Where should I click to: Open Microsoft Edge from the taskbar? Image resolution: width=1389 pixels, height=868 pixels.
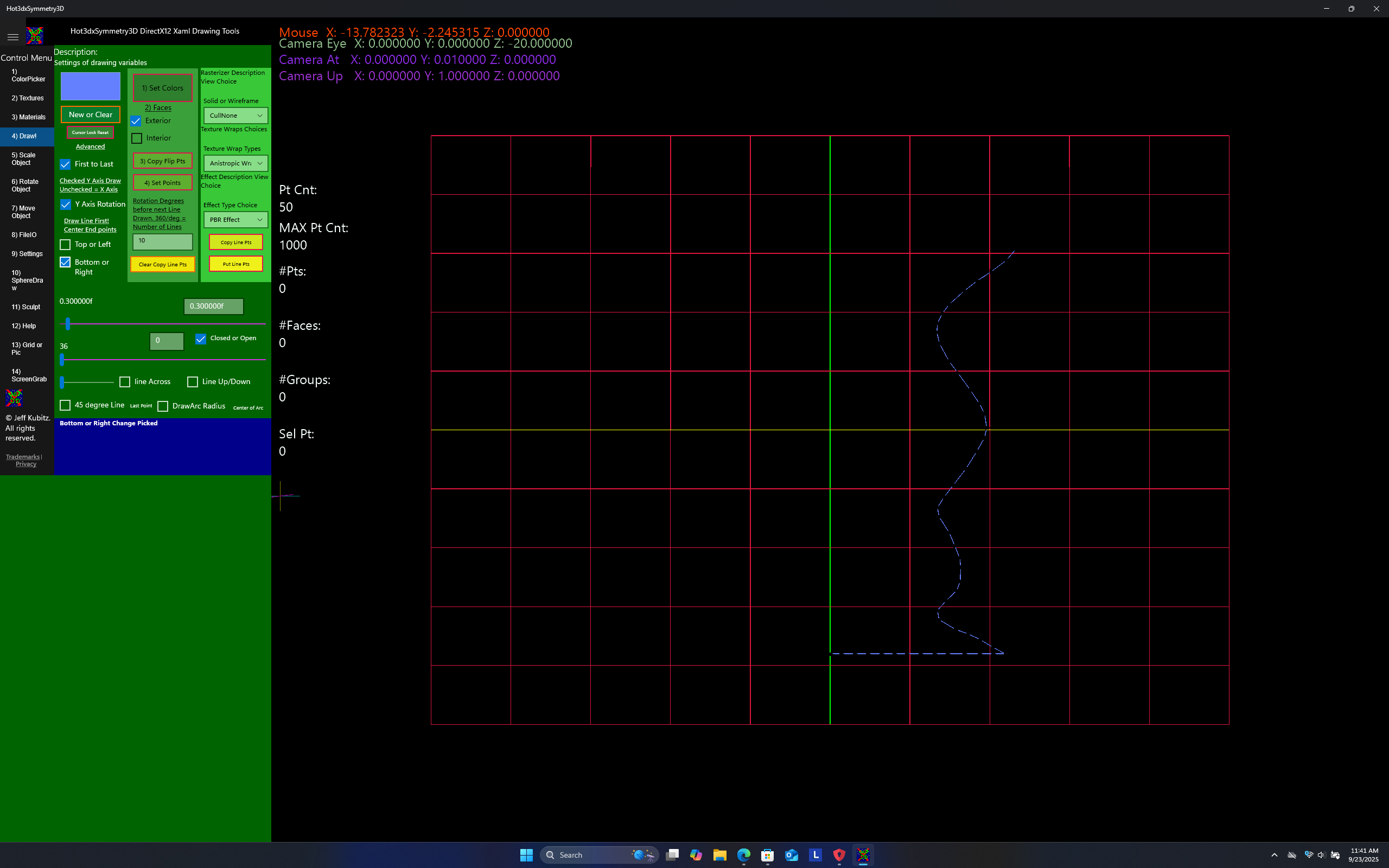pyautogui.click(x=744, y=855)
